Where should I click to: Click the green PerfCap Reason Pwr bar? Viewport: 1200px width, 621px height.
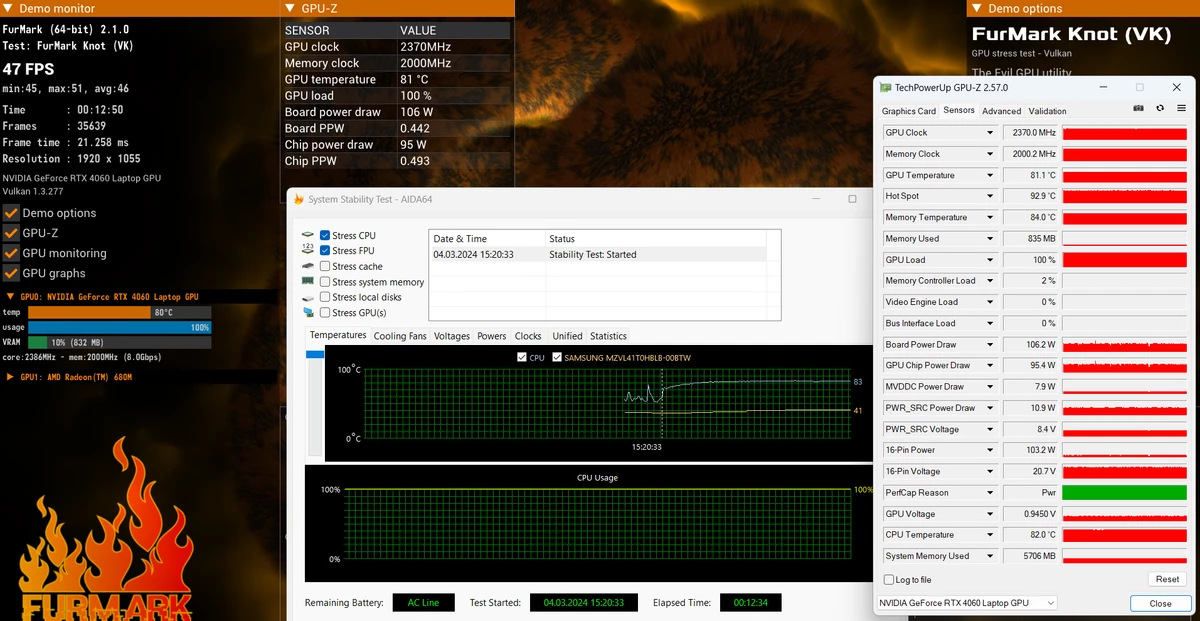pyautogui.click(x=1124, y=492)
